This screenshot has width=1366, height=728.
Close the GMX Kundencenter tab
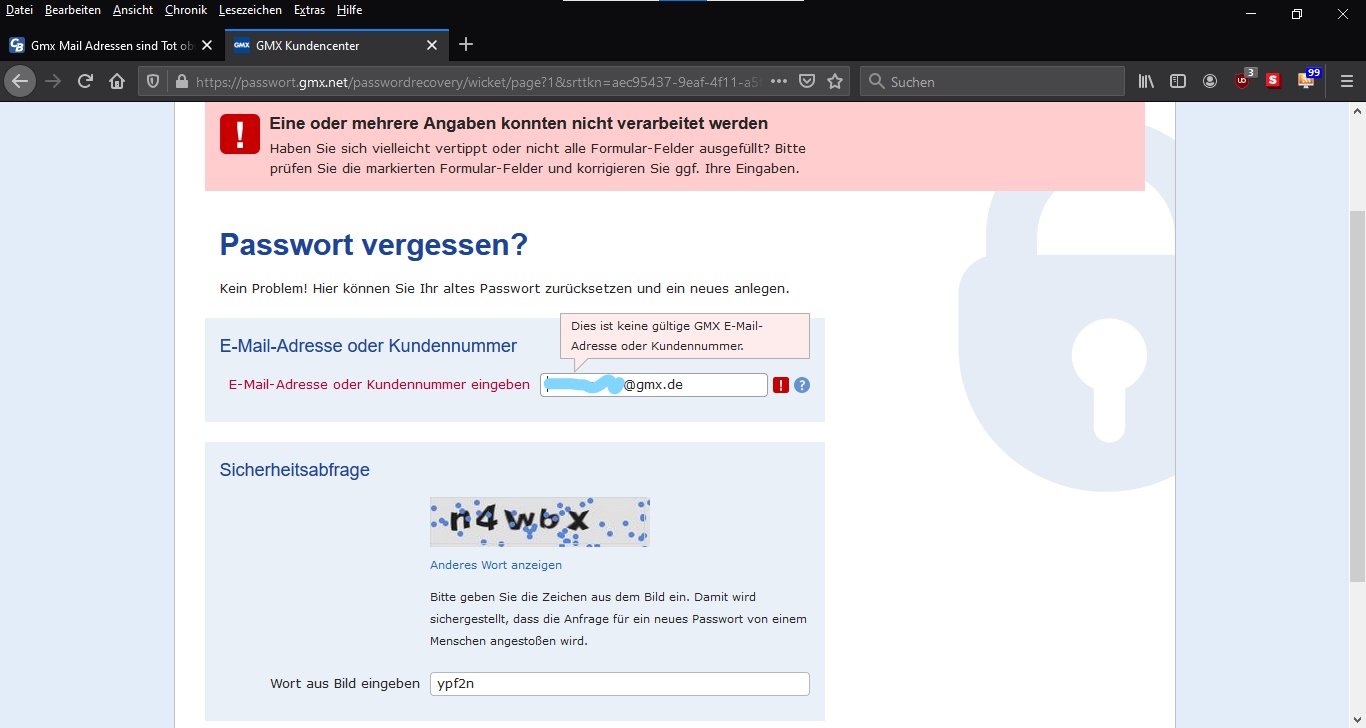[x=432, y=45]
